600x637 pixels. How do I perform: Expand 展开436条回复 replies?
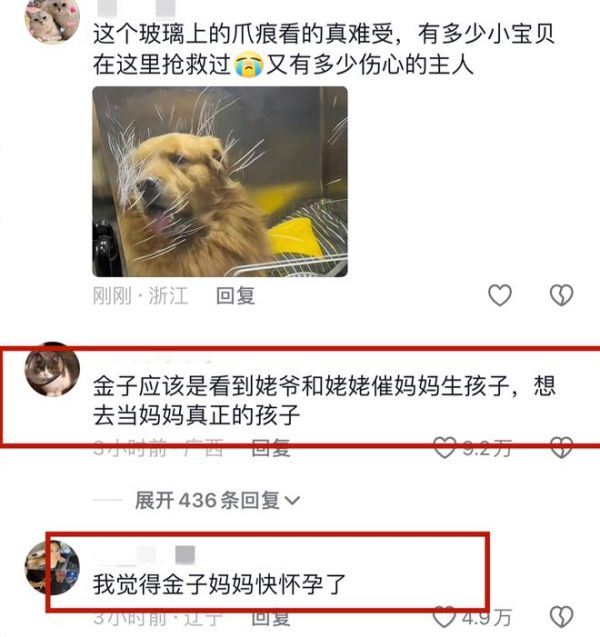coord(217,500)
